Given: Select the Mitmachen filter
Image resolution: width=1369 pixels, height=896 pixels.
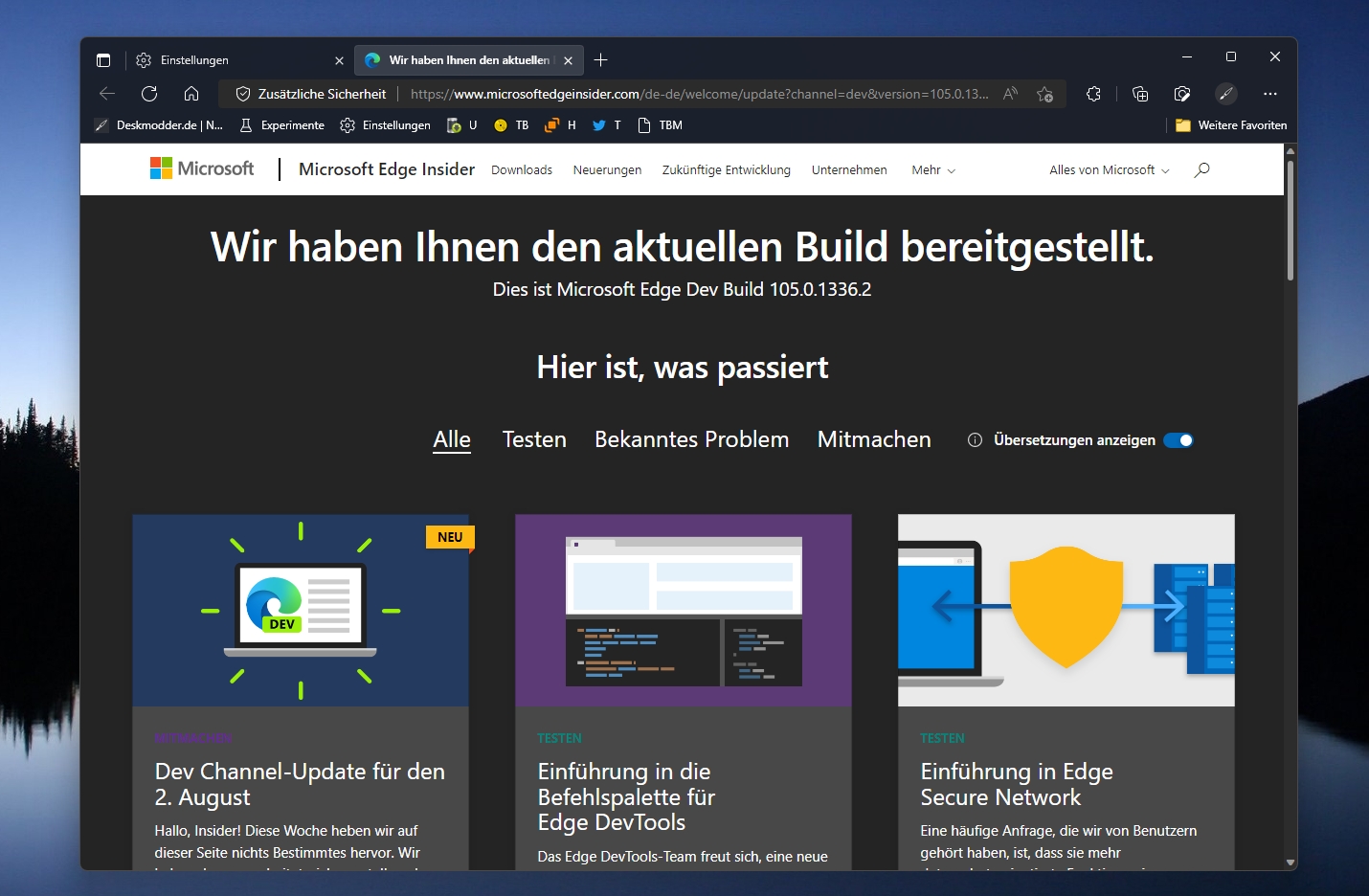Looking at the screenshot, I should [x=874, y=439].
